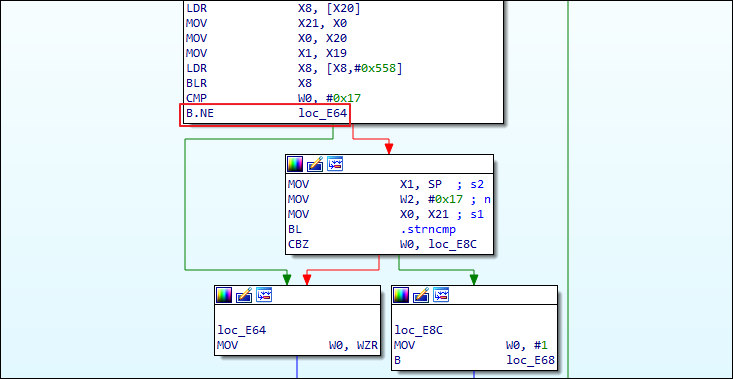Select the line 'LDR X8, [X8,#0x558]'
Screen dimensions: 733x379
(x=294, y=68)
